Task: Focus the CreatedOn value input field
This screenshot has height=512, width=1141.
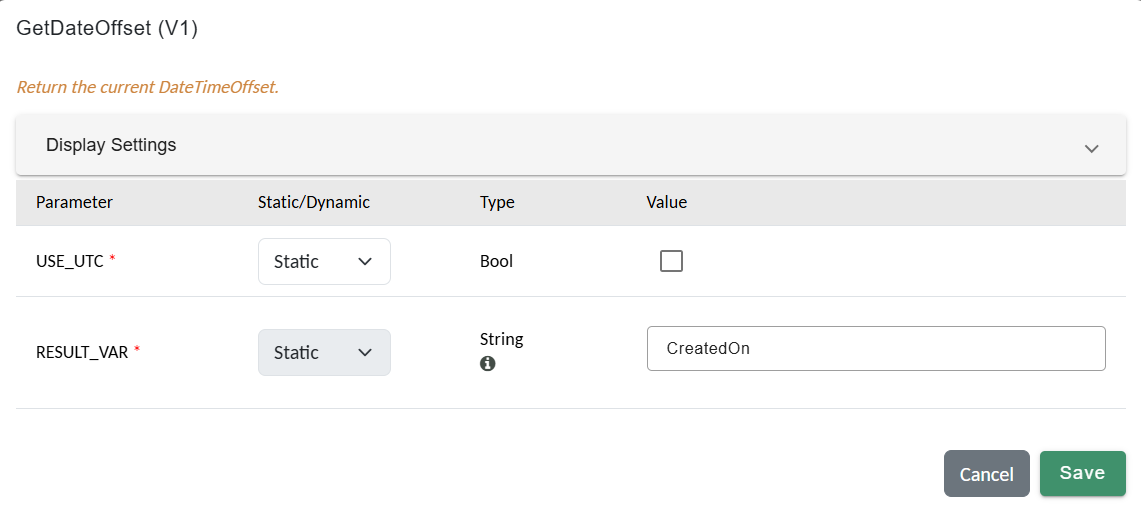Action: (875, 349)
